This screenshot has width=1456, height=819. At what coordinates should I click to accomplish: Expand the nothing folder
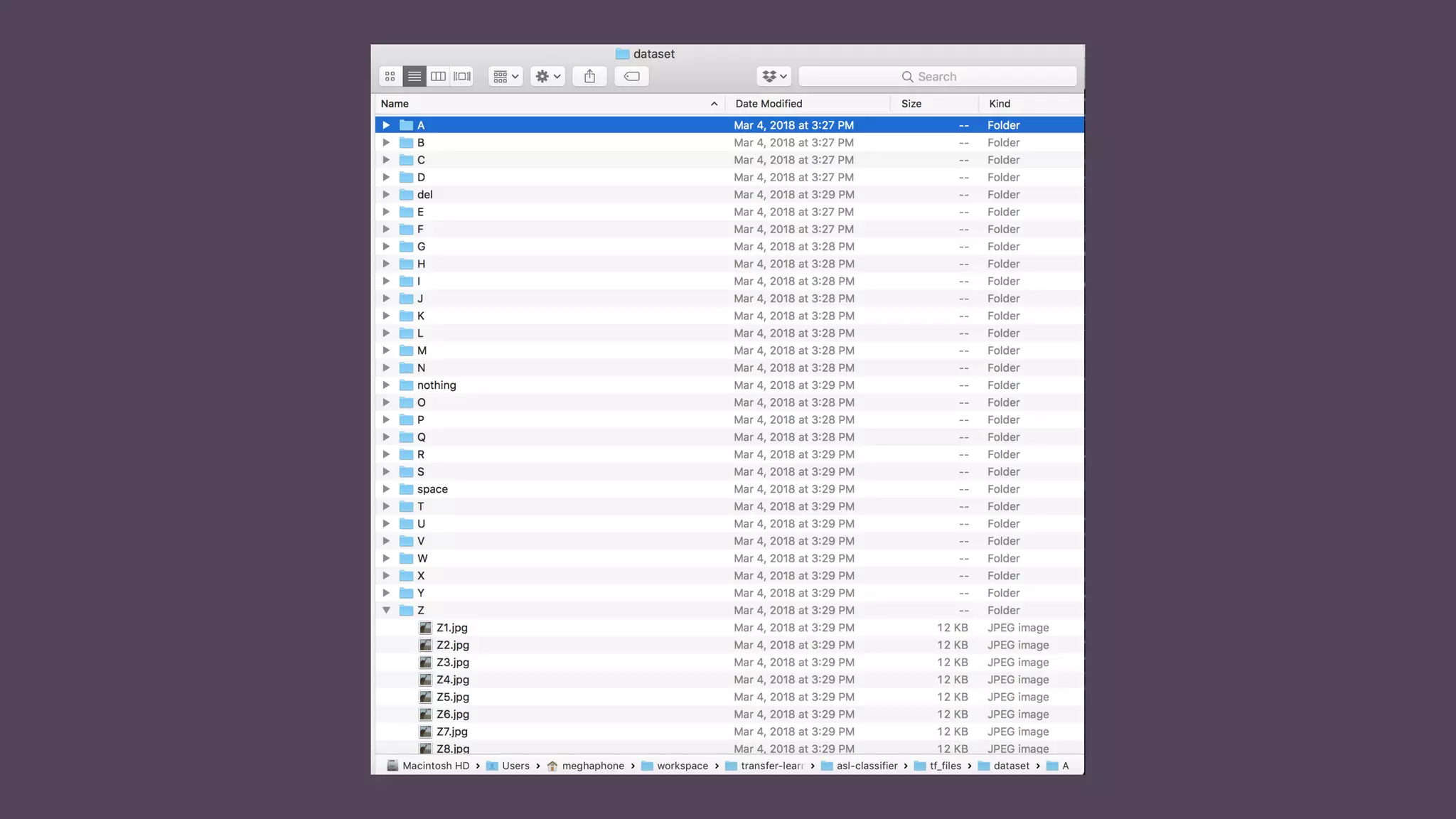click(x=386, y=385)
